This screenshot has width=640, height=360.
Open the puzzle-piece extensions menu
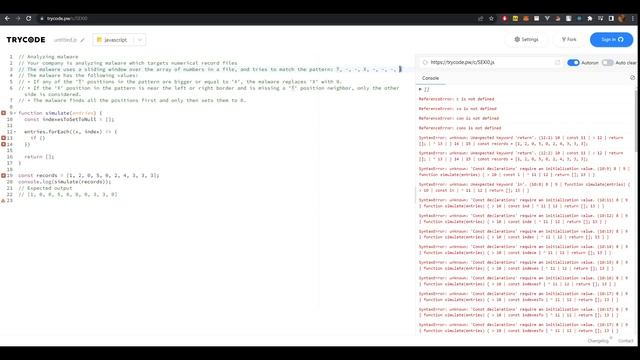(x=590, y=18)
